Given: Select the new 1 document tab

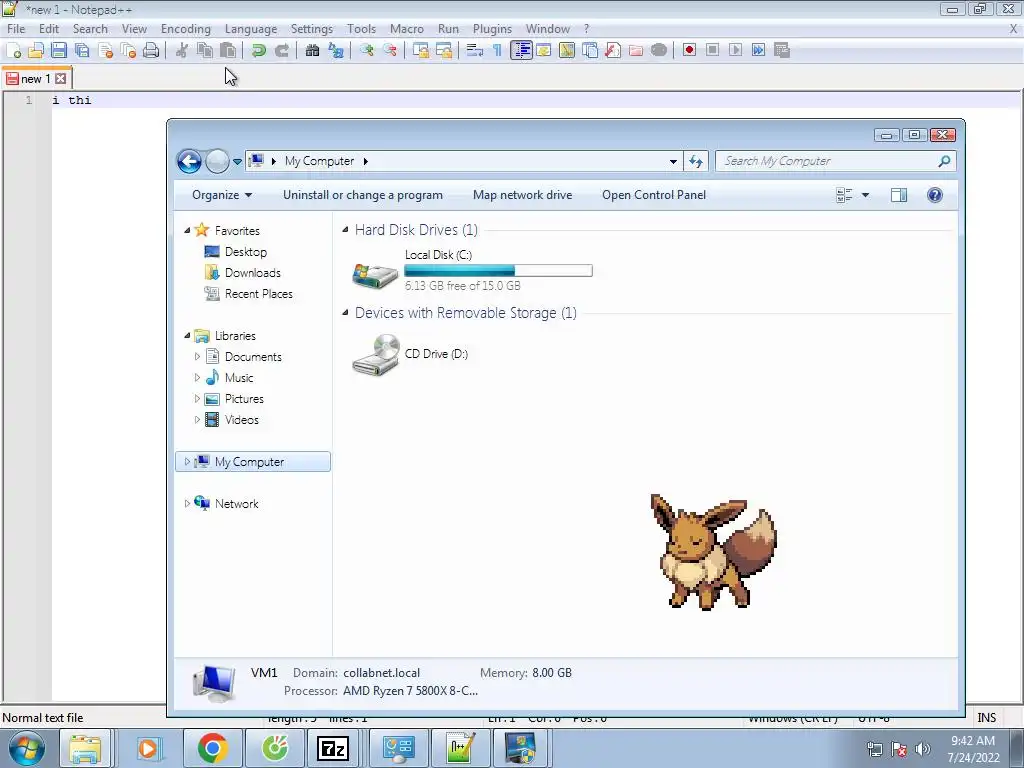Looking at the screenshot, I should [36, 79].
